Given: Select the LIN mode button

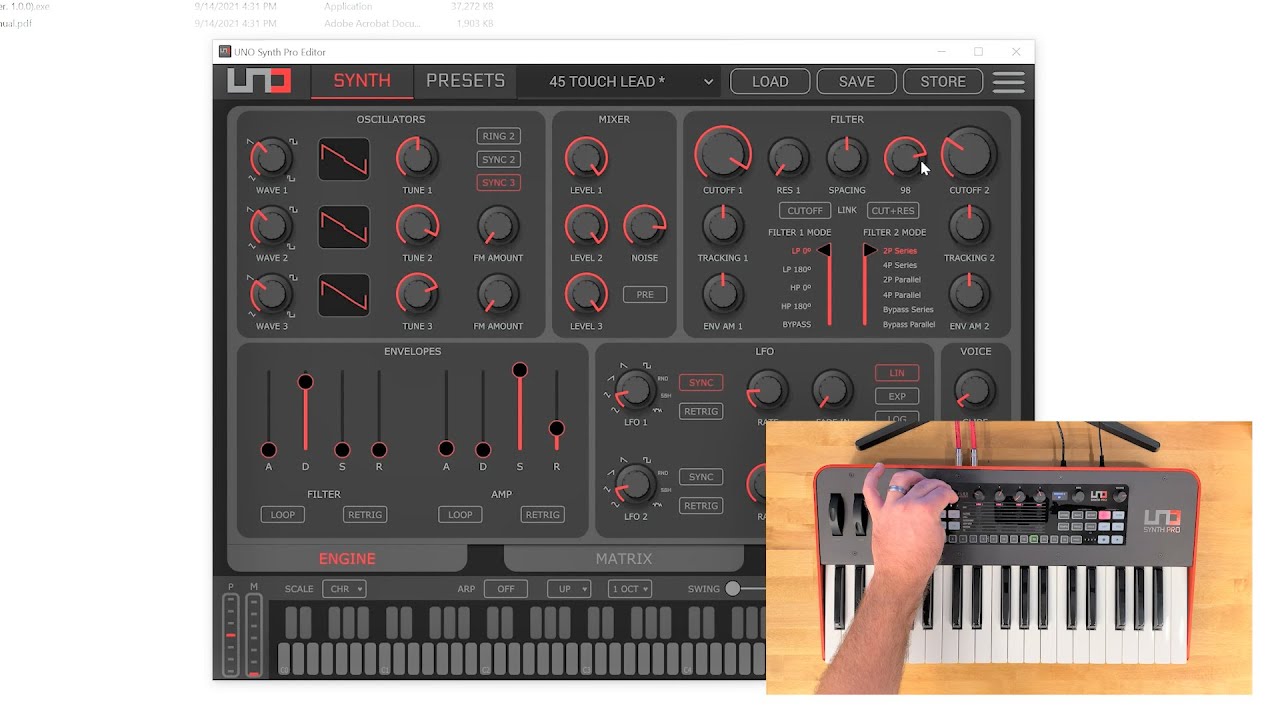Looking at the screenshot, I should [897, 372].
